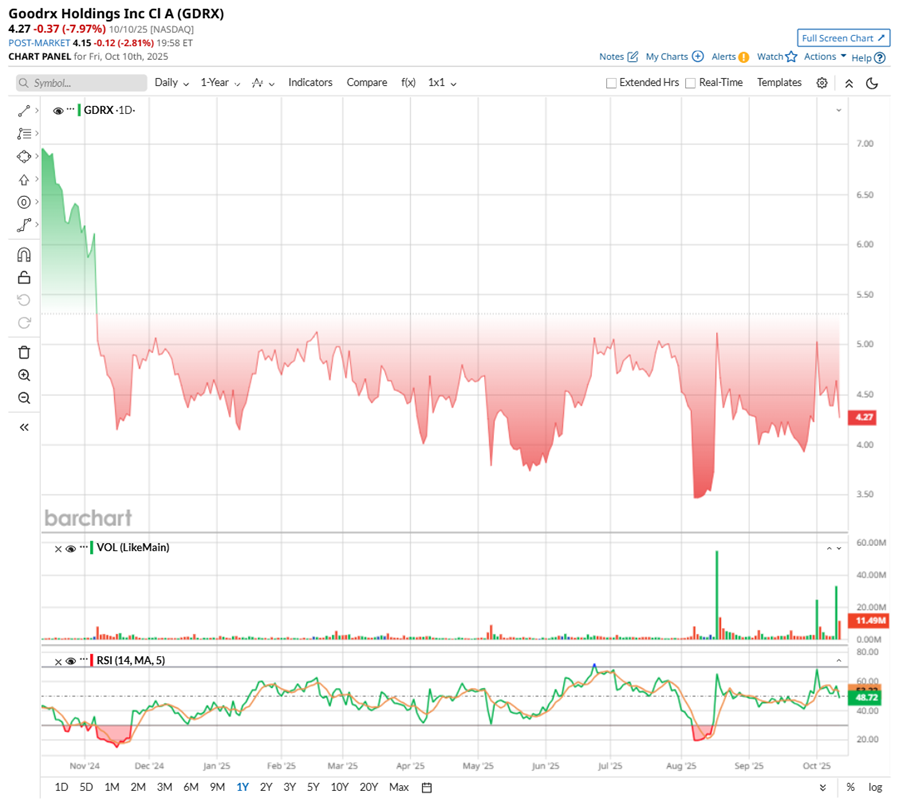This screenshot has width=903, height=802.
Task: Open the f(x) expressions menu
Action: (408, 82)
